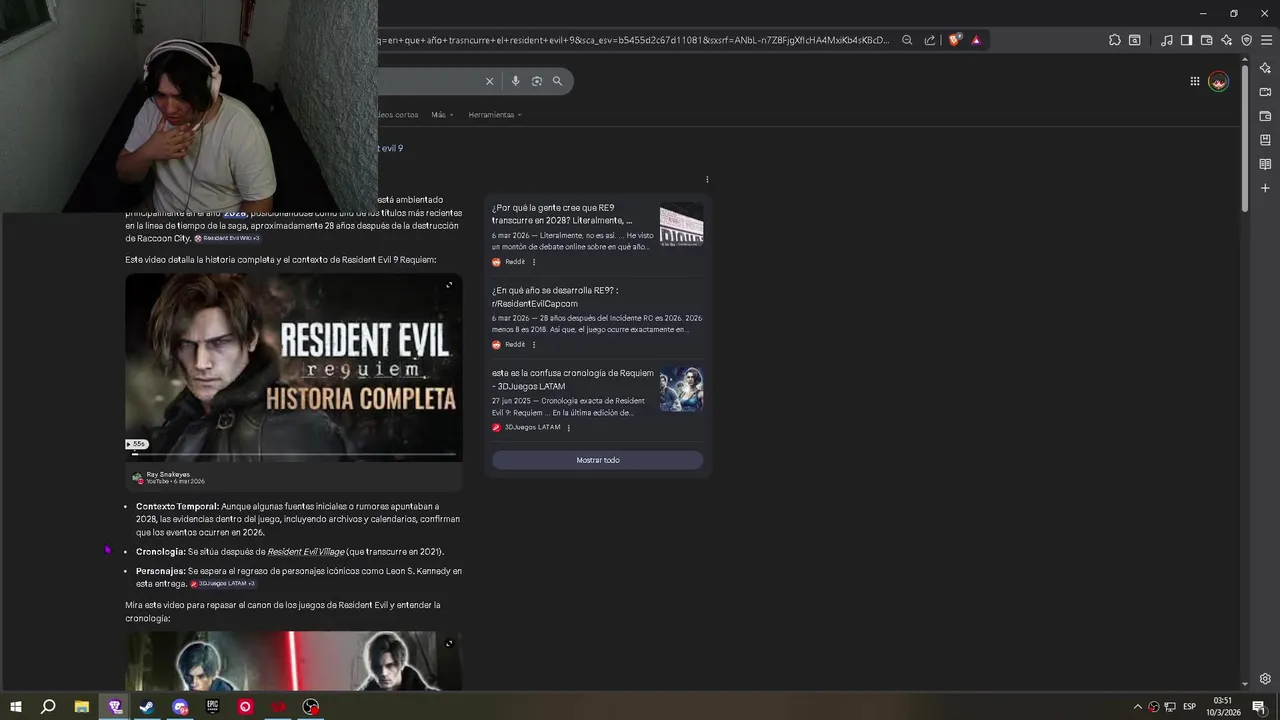The image size is (1280, 720).
Task: Show hidden system tray icons
Action: (x=1137, y=707)
